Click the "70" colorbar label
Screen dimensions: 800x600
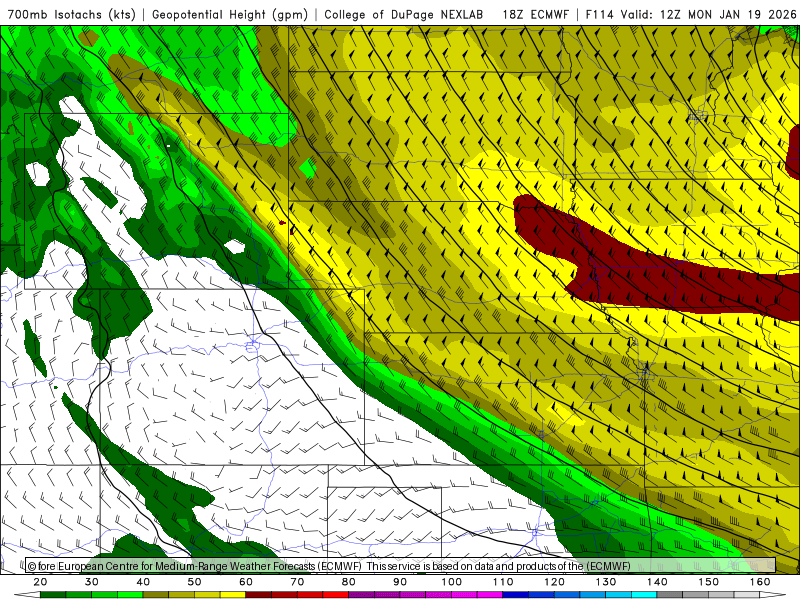tap(297, 582)
